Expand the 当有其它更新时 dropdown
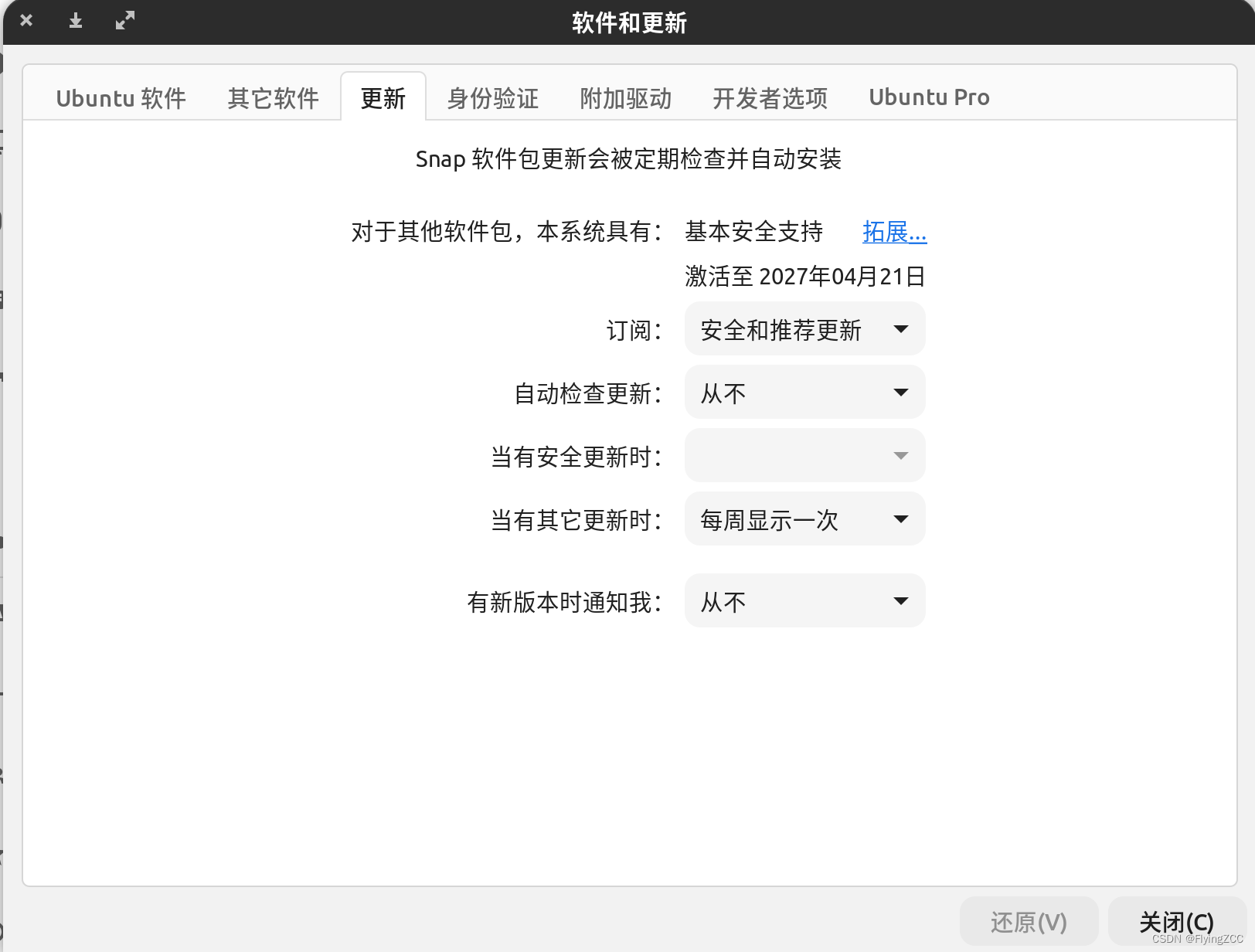The height and width of the screenshot is (952, 1255). click(x=804, y=519)
